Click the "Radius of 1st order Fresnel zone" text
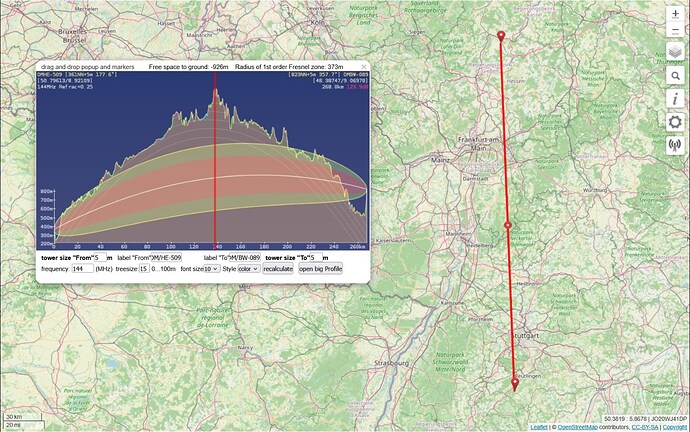Screen dimensions: 690x432 click(289, 67)
